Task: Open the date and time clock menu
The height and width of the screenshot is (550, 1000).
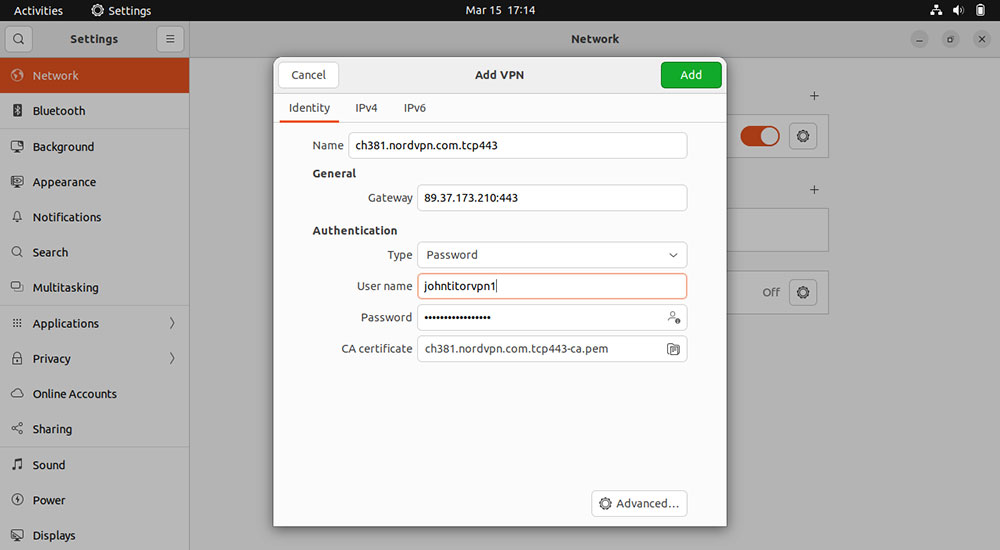Action: pyautogui.click(x=500, y=10)
